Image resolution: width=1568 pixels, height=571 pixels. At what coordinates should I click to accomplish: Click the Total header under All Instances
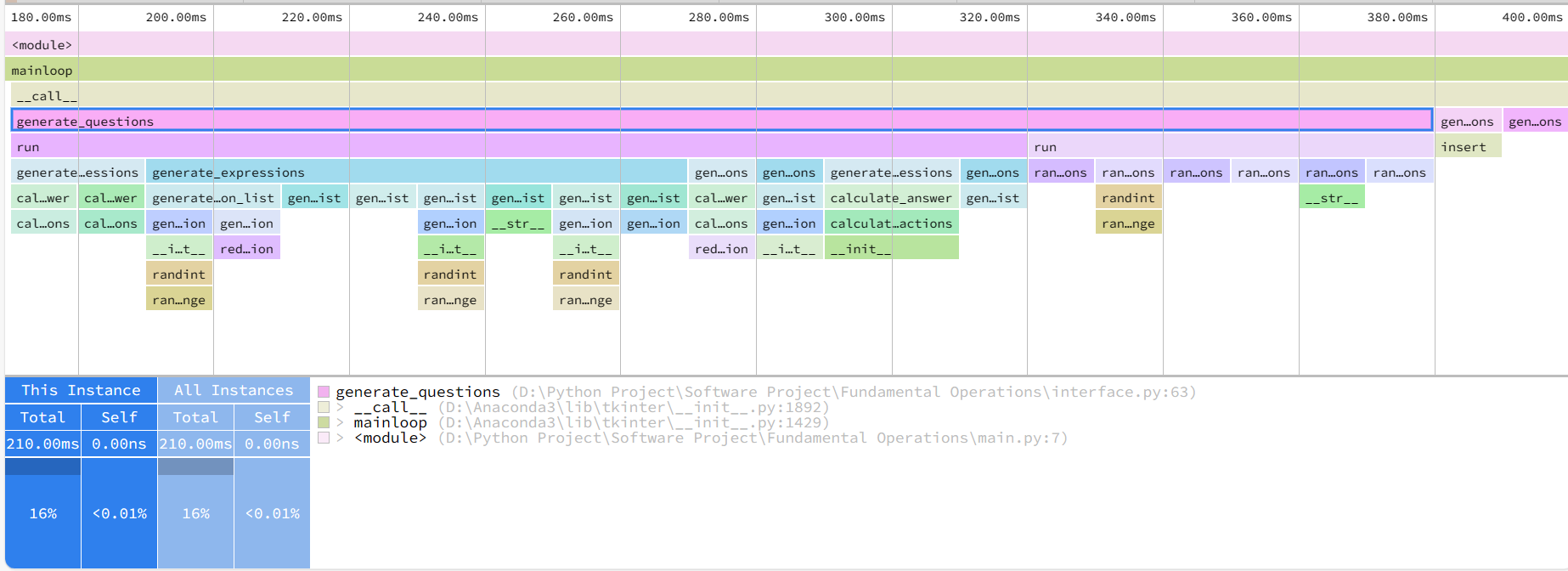[195, 417]
